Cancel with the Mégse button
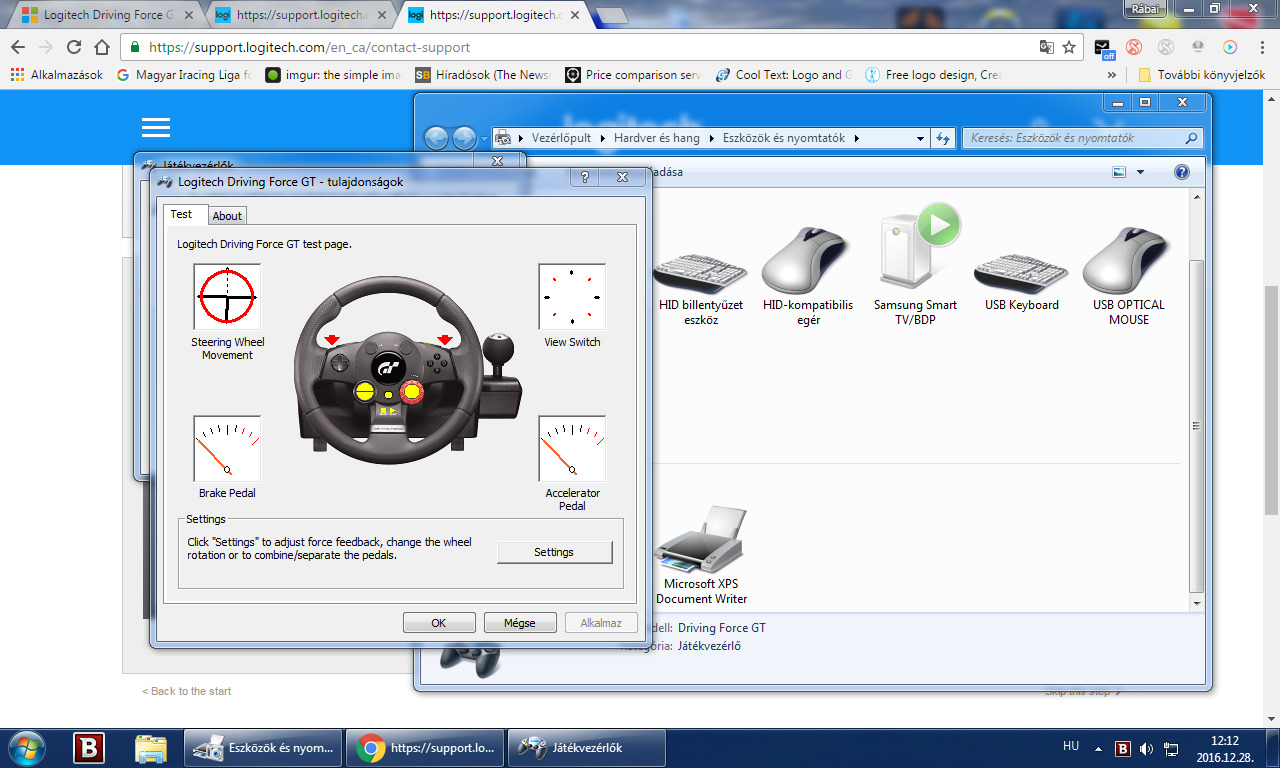1280x768 pixels. pyautogui.click(x=520, y=622)
